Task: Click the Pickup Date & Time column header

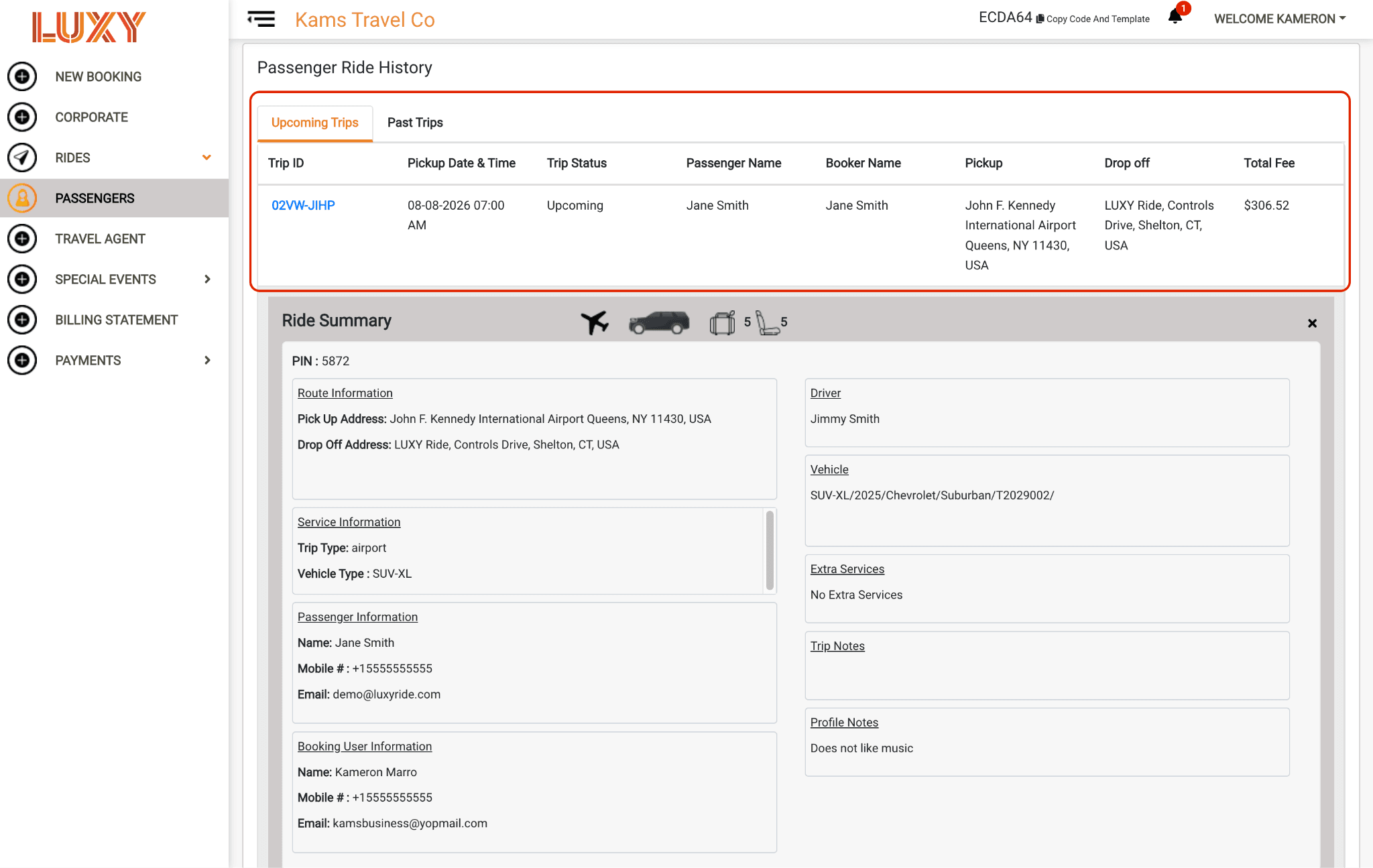Action: coord(461,163)
